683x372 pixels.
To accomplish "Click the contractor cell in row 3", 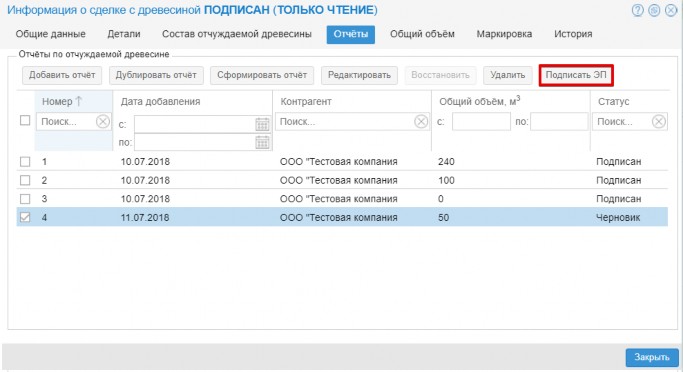I will (x=338, y=199).
